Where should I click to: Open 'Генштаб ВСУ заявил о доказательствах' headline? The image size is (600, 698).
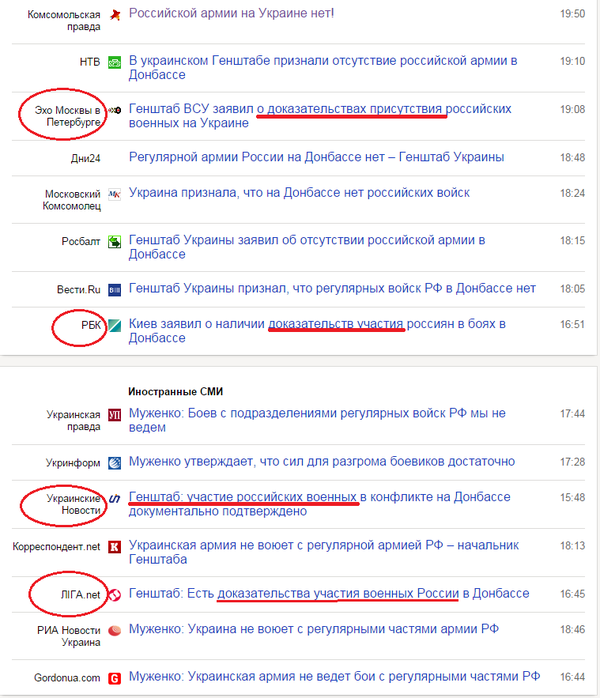(x=320, y=116)
